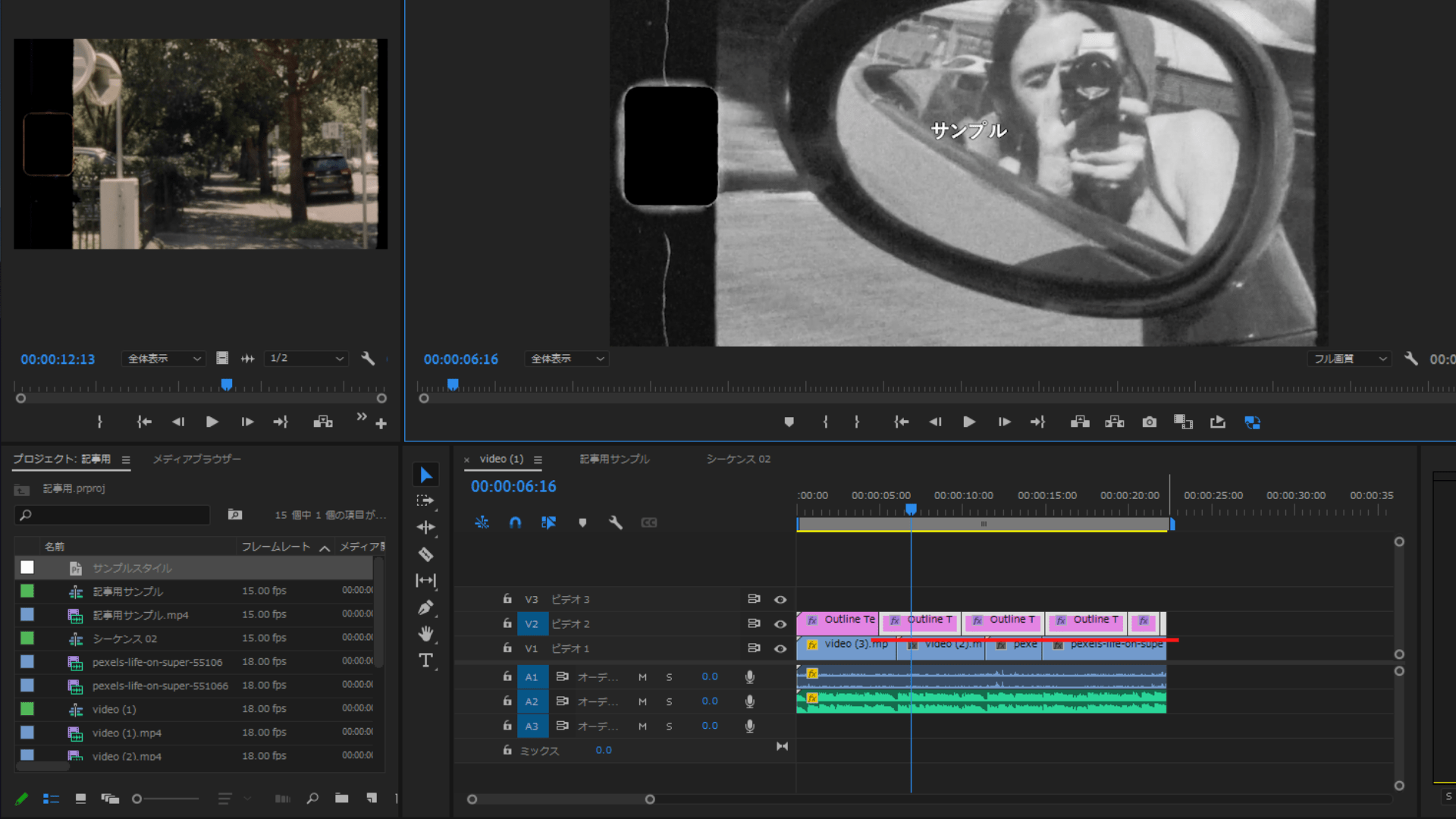Select the Pen tool
This screenshot has width=1456, height=819.
[425, 607]
